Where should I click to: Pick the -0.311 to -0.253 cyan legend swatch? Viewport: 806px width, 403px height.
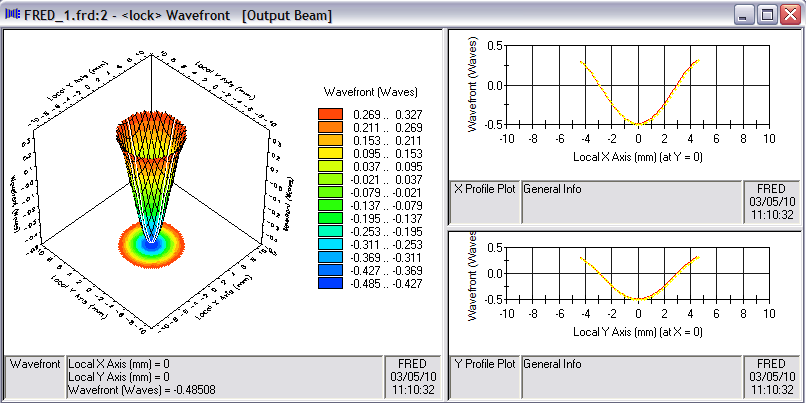point(330,245)
